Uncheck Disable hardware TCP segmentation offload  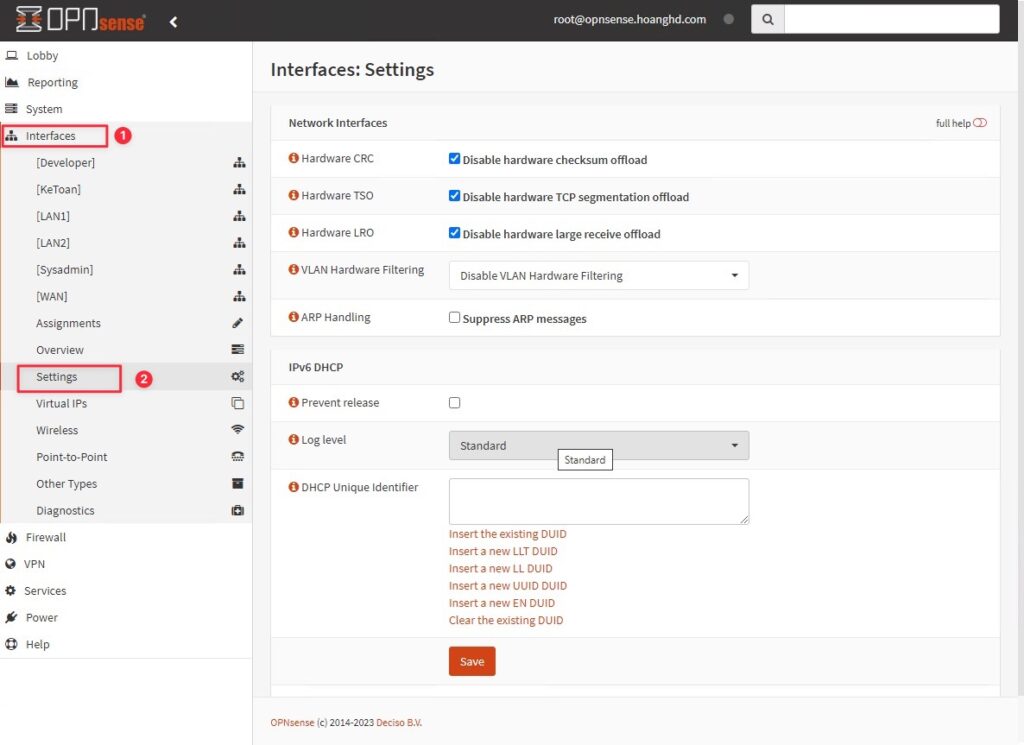(x=455, y=196)
